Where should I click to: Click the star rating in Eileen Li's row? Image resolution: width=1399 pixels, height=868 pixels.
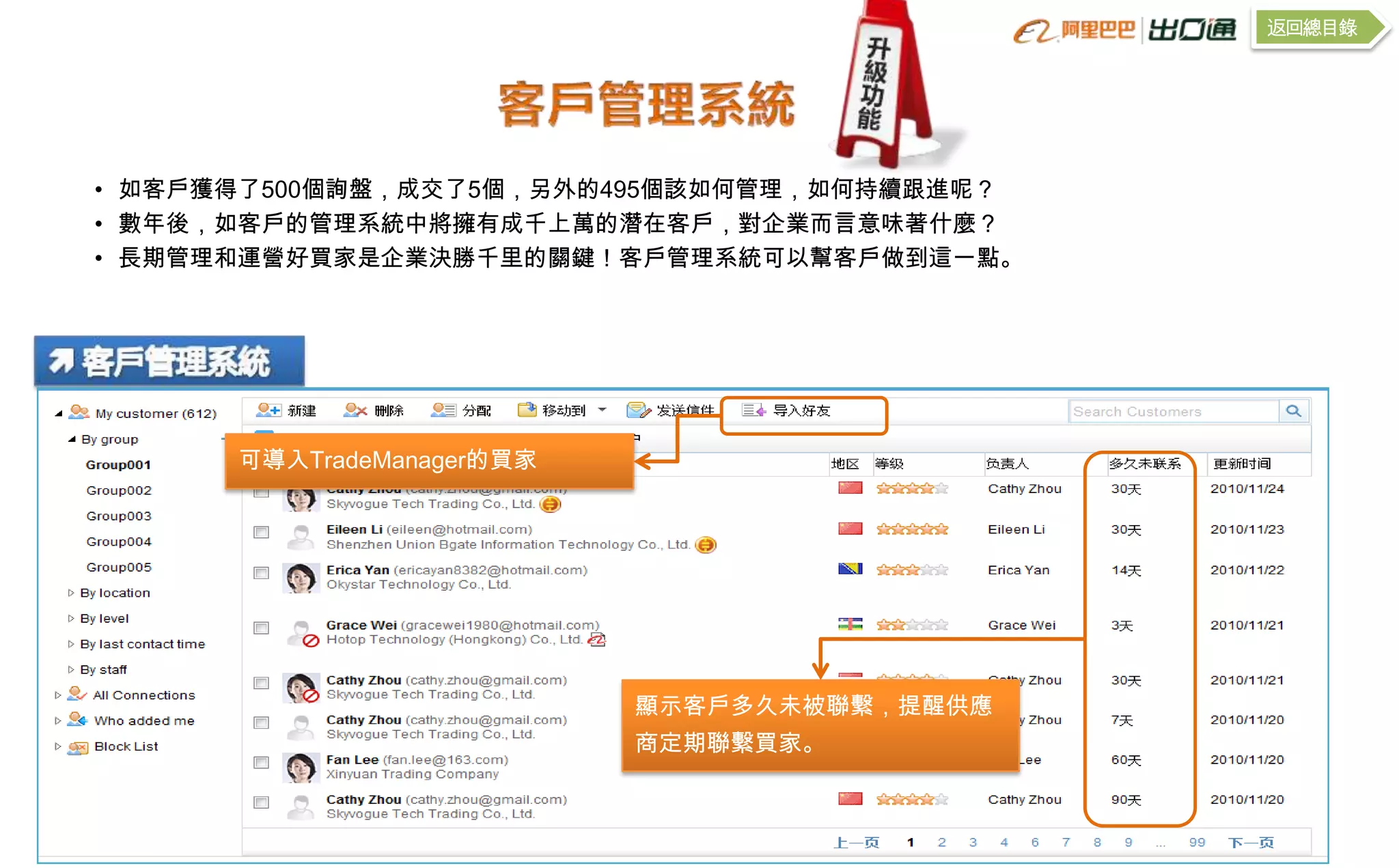(x=913, y=529)
